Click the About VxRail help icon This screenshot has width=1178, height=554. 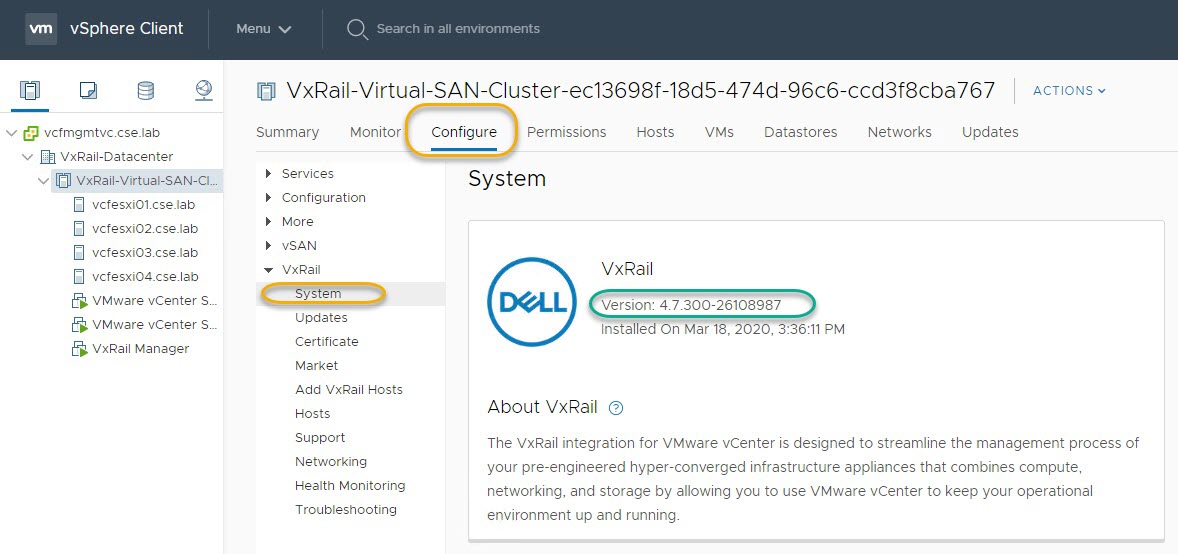pyautogui.click(x=616, y=407)
